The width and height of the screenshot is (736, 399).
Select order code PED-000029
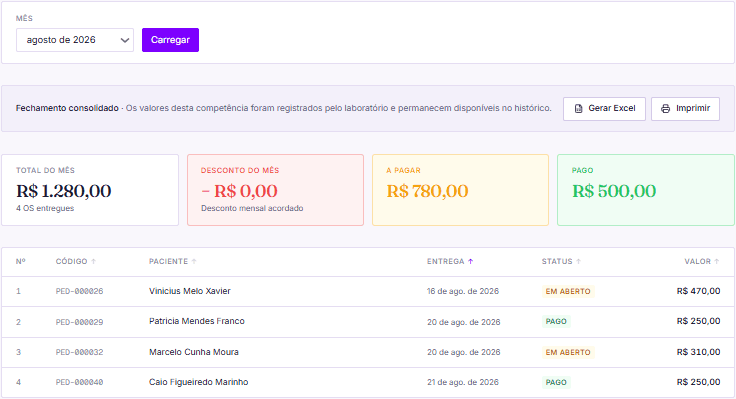[x=79, y=322]
